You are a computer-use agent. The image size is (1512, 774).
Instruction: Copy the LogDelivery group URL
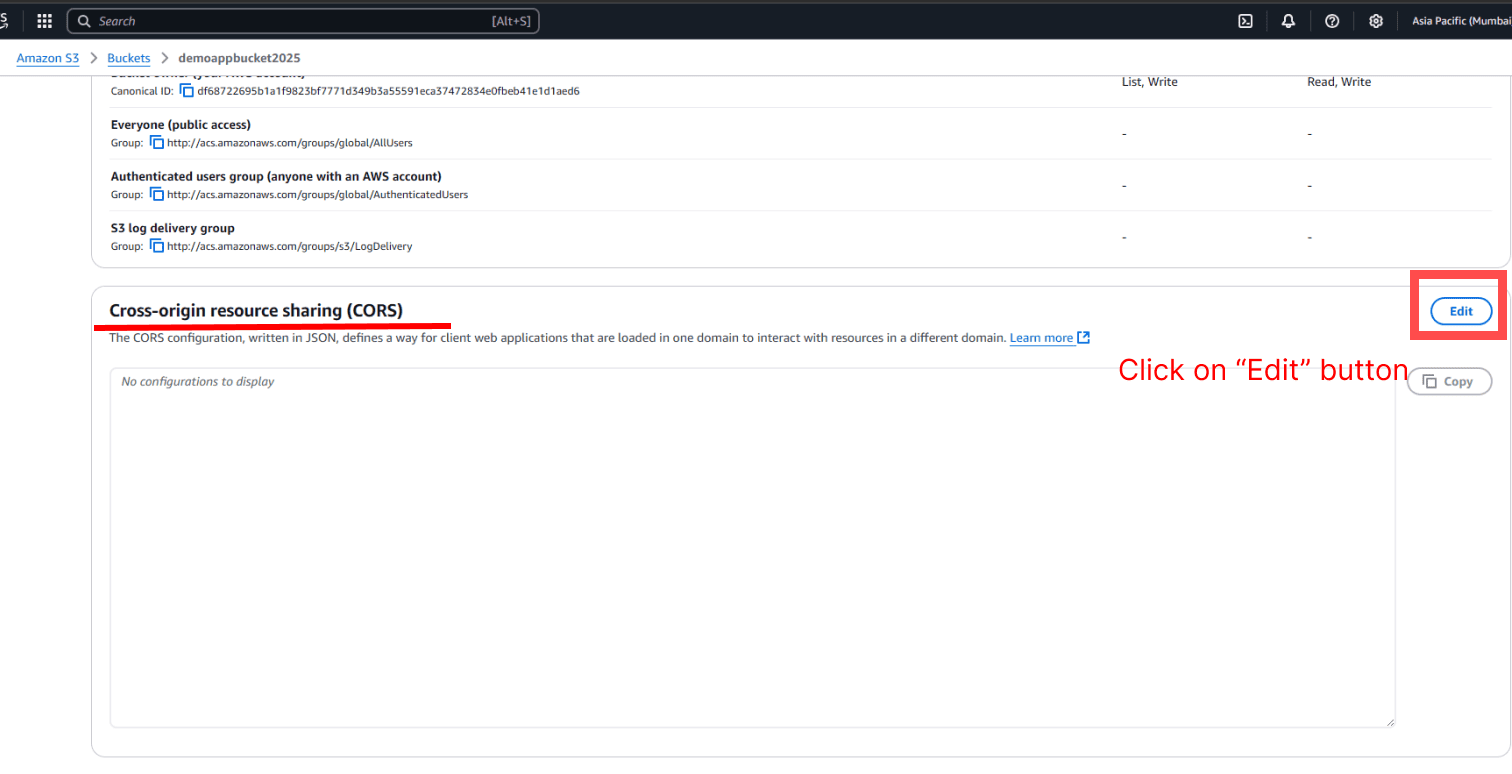(x=156, y=245)
